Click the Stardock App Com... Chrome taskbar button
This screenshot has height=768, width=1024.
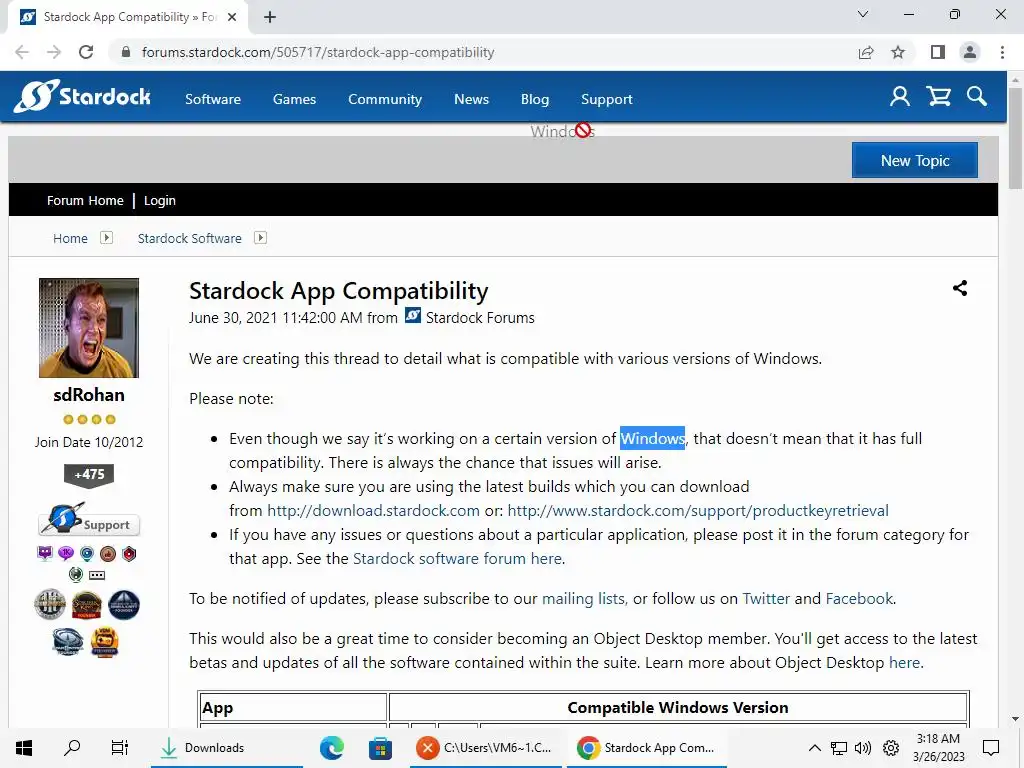(x=647, y=748)
